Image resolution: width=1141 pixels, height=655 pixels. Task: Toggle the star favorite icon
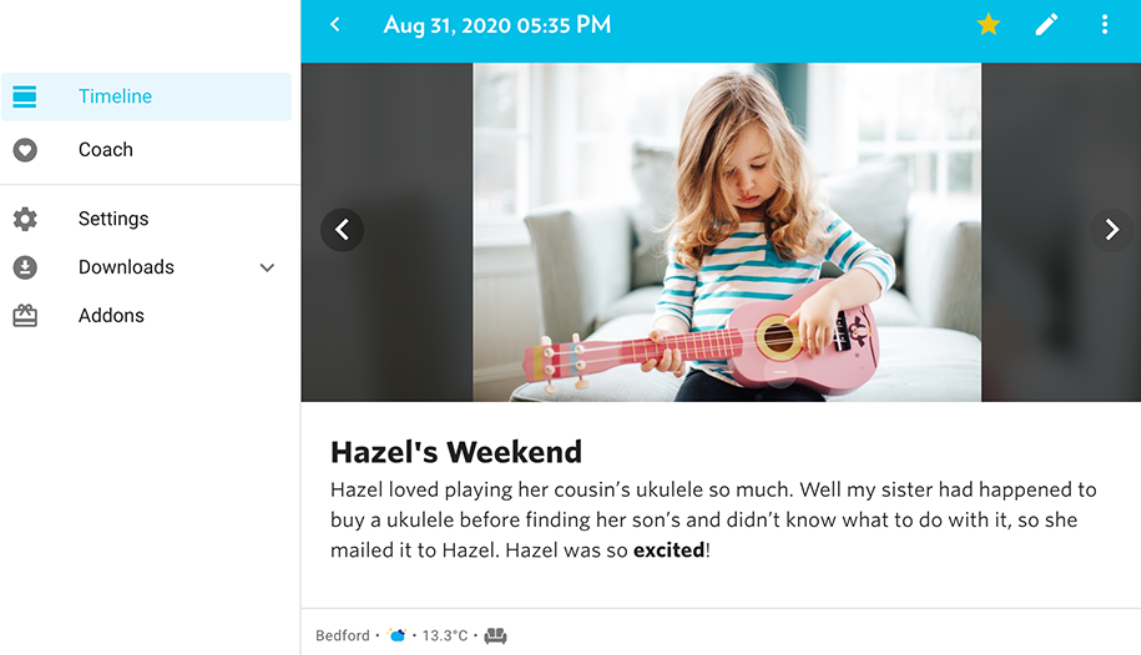(988, 25)
